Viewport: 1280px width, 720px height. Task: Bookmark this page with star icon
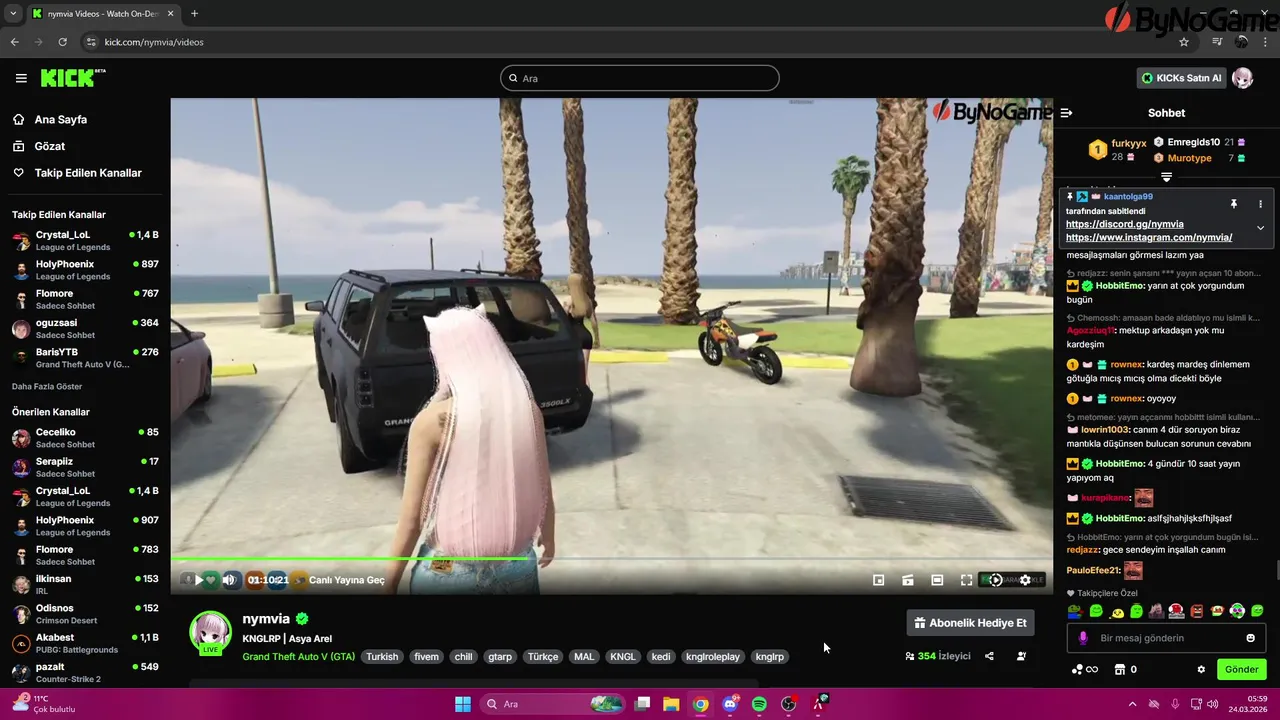[1184, 42]
